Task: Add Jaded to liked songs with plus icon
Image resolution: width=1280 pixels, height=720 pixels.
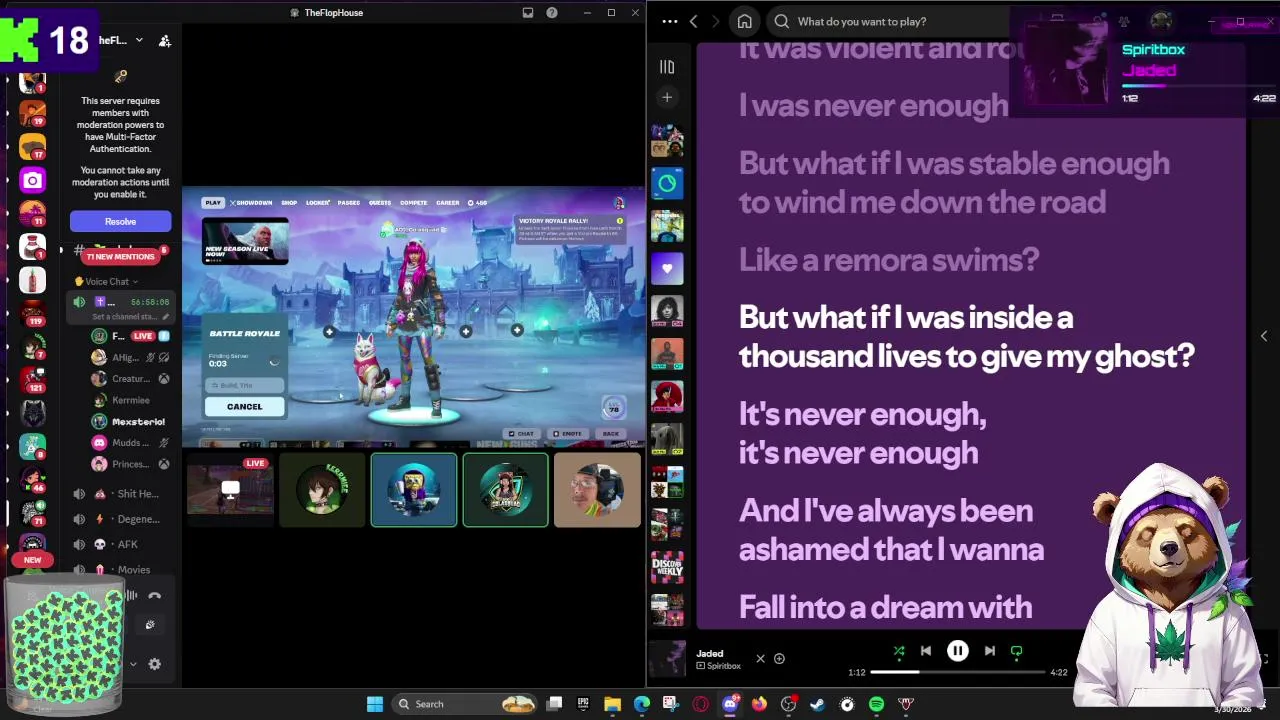Action: pos(779,658)
